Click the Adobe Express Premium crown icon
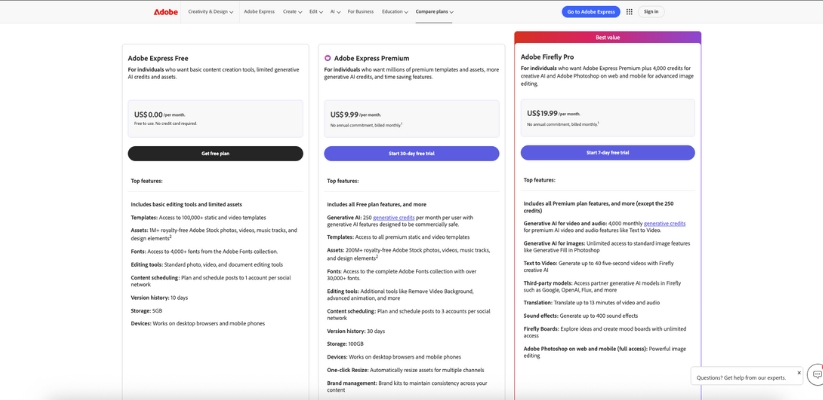The width and height of the screenshot is (823, 400). pos(328,58)
